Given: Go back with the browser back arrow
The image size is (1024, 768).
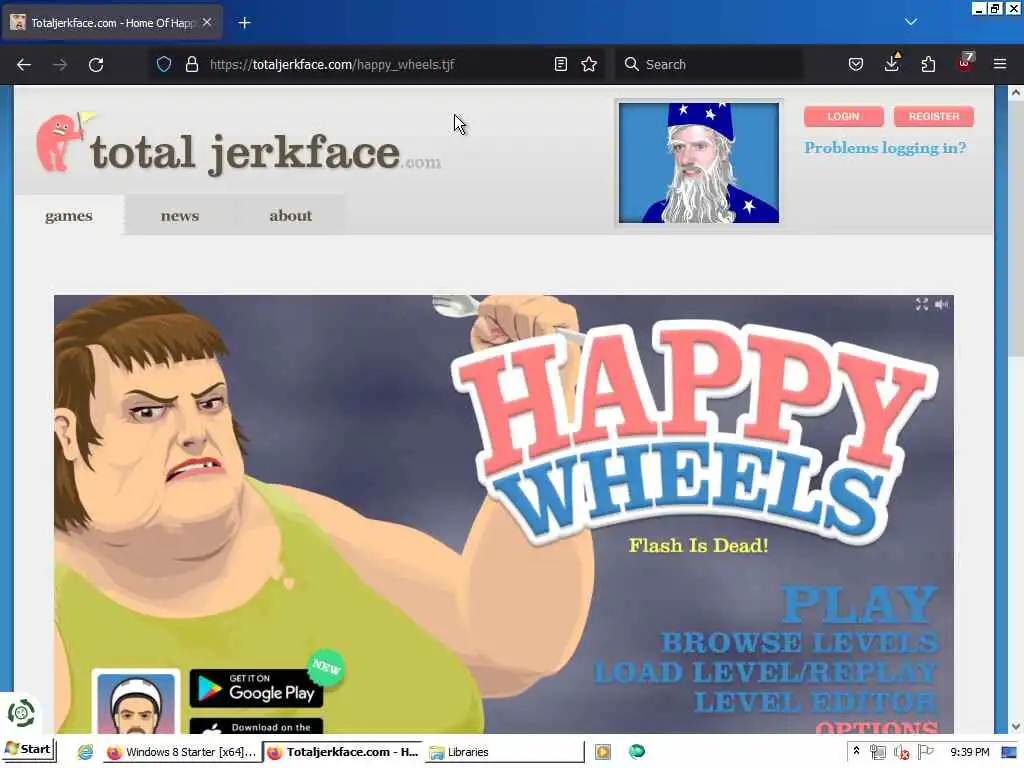Looking at the screenshot, I should tap(24, 65).
